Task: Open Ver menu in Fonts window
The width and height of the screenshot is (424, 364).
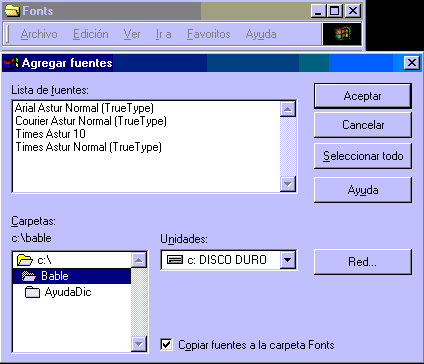Action: tap(132, 34)
